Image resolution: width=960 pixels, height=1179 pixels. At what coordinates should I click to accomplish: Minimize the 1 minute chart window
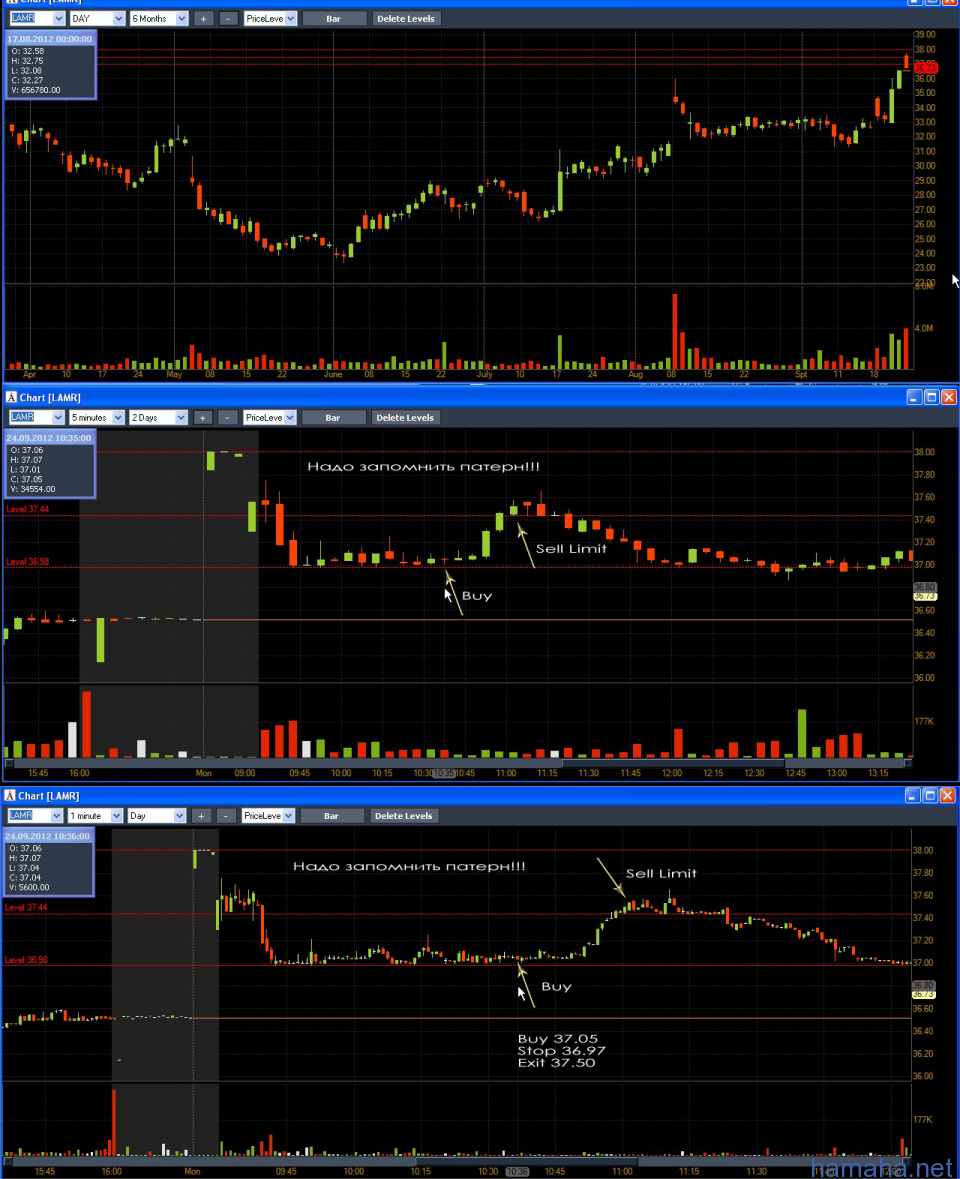pos(913,796)
